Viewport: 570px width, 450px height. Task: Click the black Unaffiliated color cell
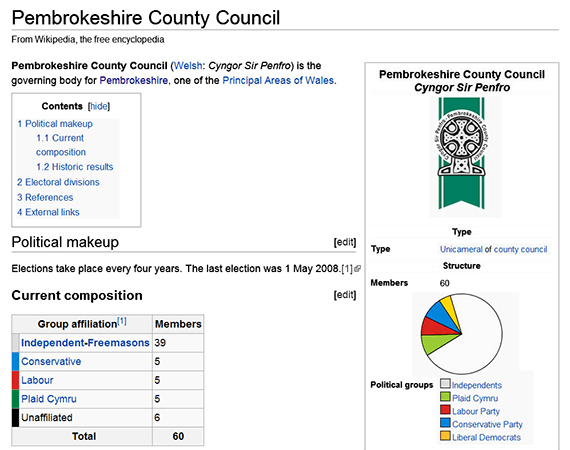pyautogui.click(x=15, y=418)
